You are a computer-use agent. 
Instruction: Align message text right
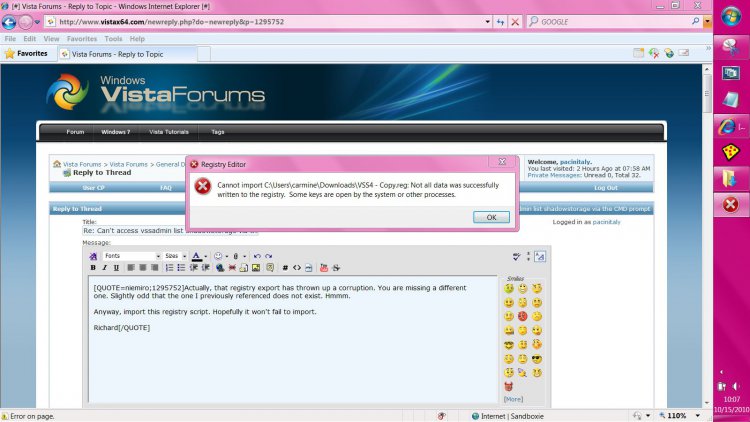point(154,268)
